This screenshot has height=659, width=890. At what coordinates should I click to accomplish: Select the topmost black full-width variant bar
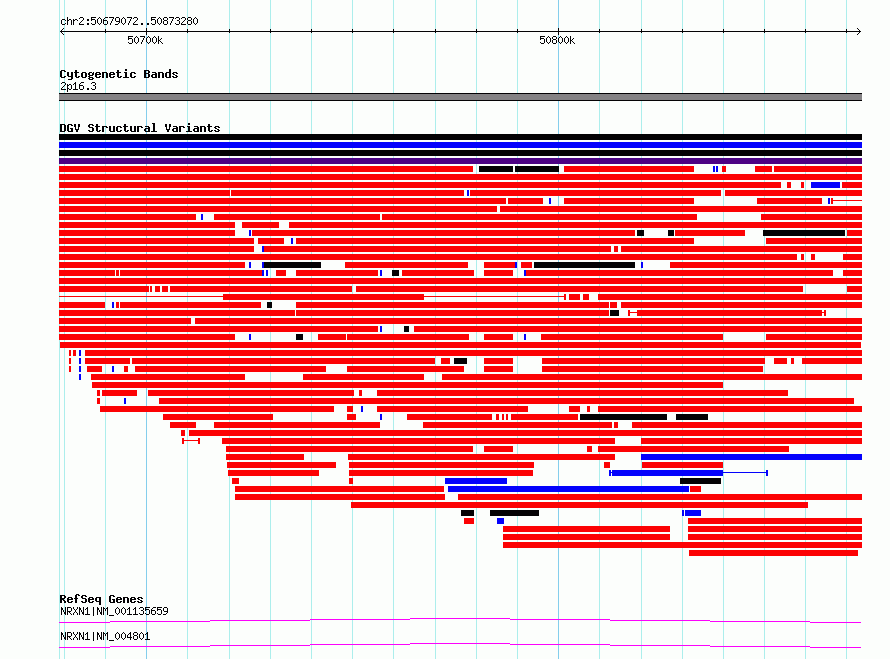coord(460,137)
